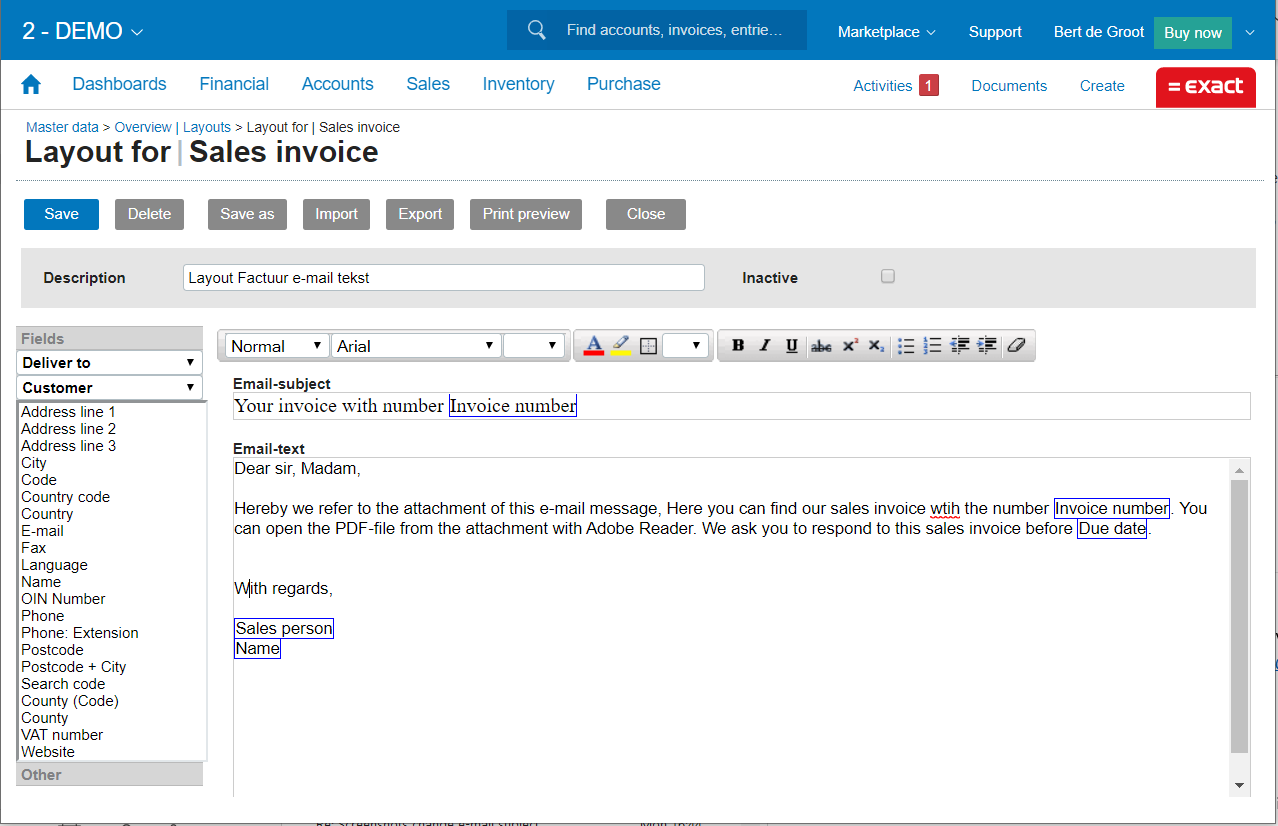The image size is (1278, 826).
Task: Open the Financial menu
Action: [234, 84]
